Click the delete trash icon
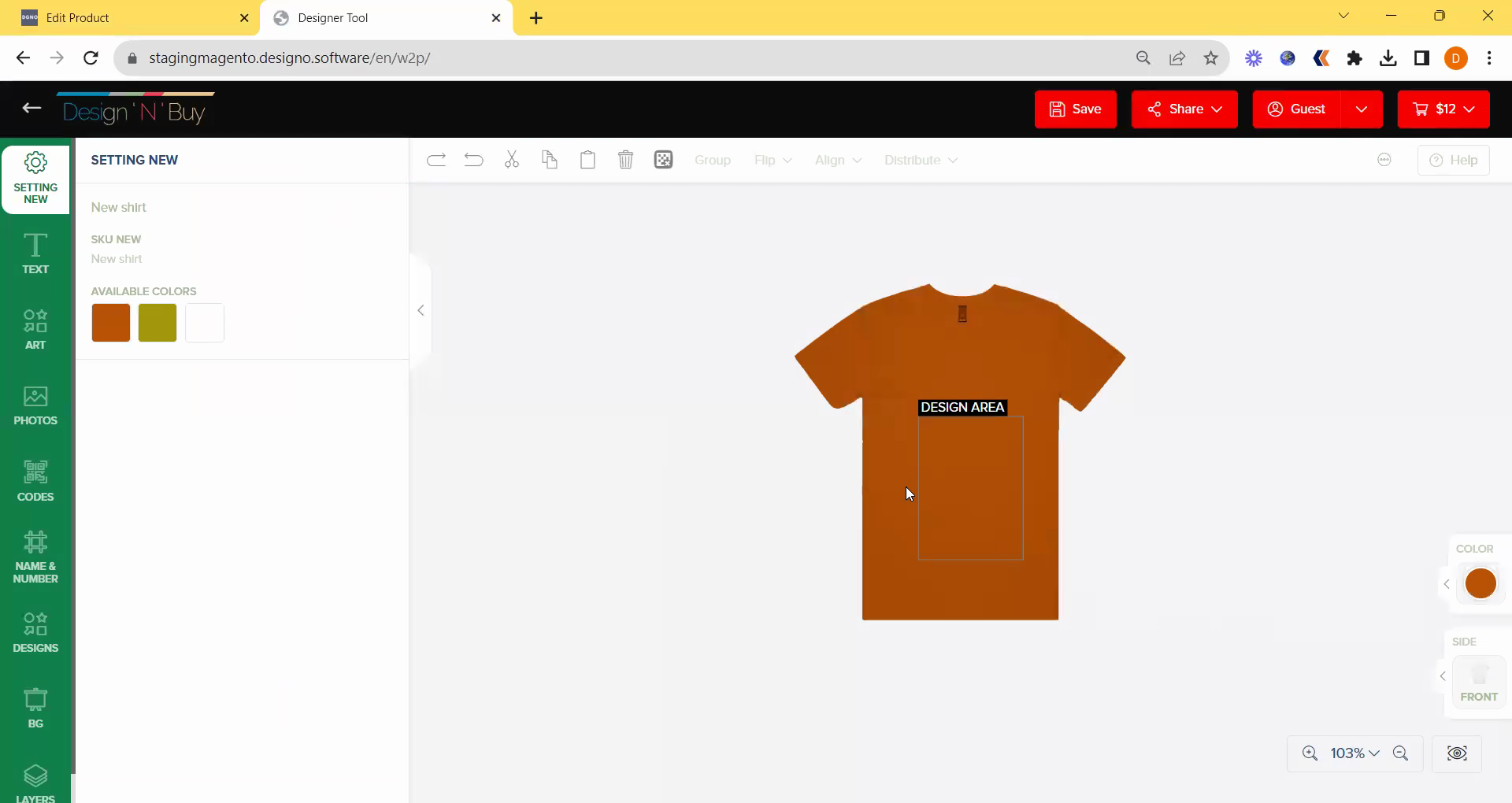This screenshot has height=803, width=1512. tap(625, 160)
